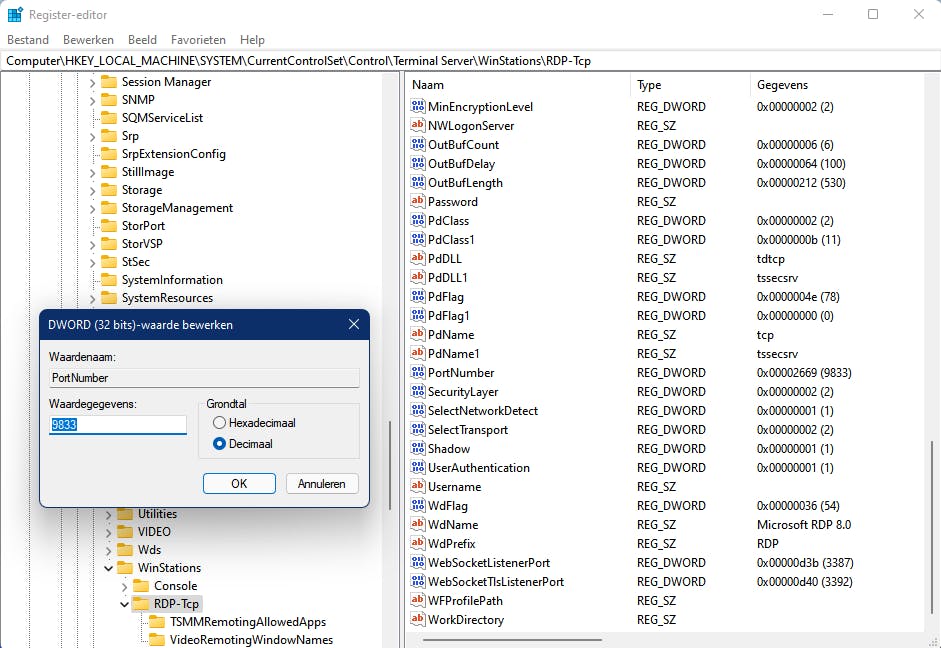The width and height of the screenshot is (941, 648).
Task: Click the Session Manager folder icon
Action: (x=109, y=82)
